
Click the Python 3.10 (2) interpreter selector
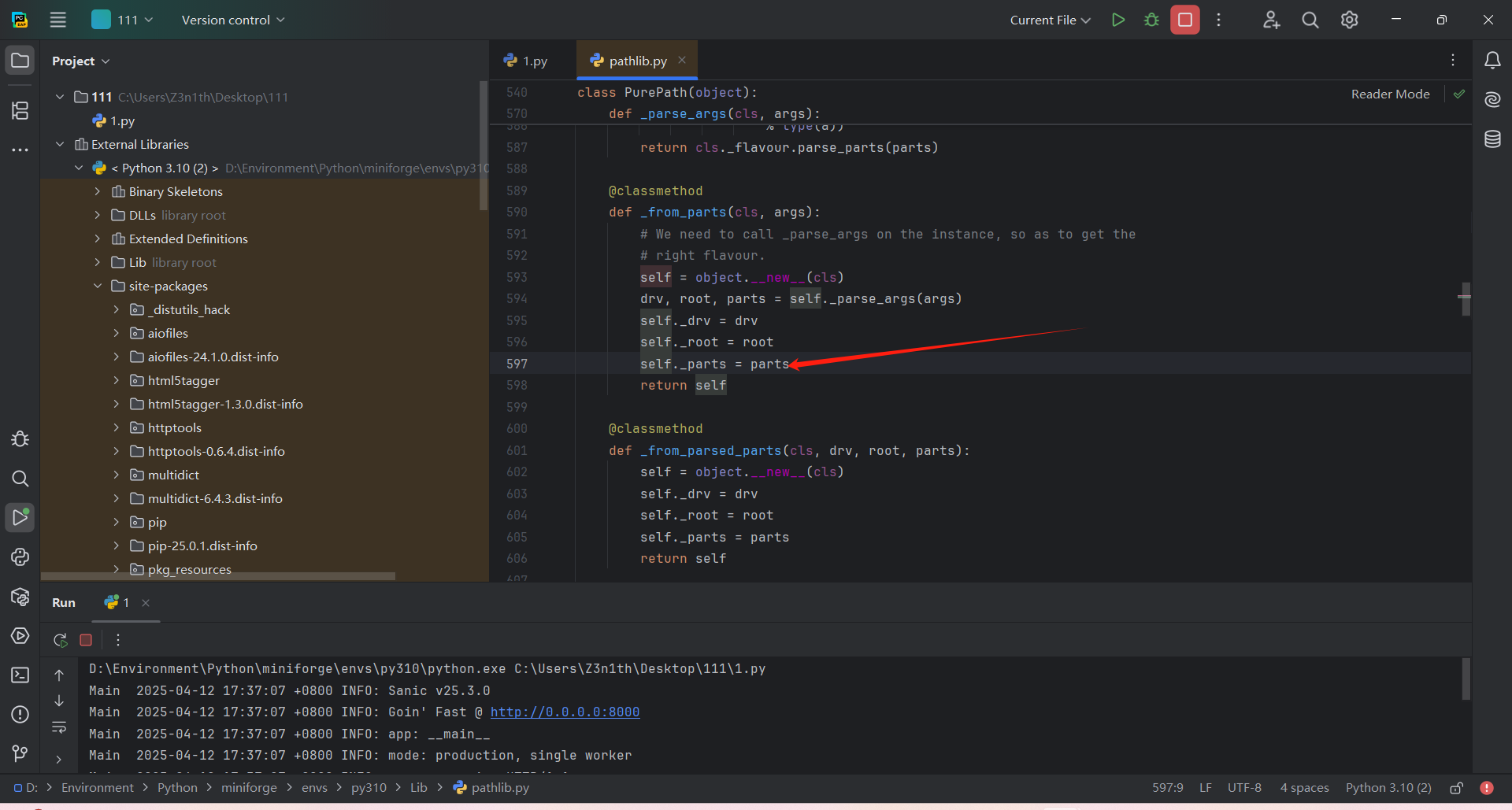[x=1388, y=788]
